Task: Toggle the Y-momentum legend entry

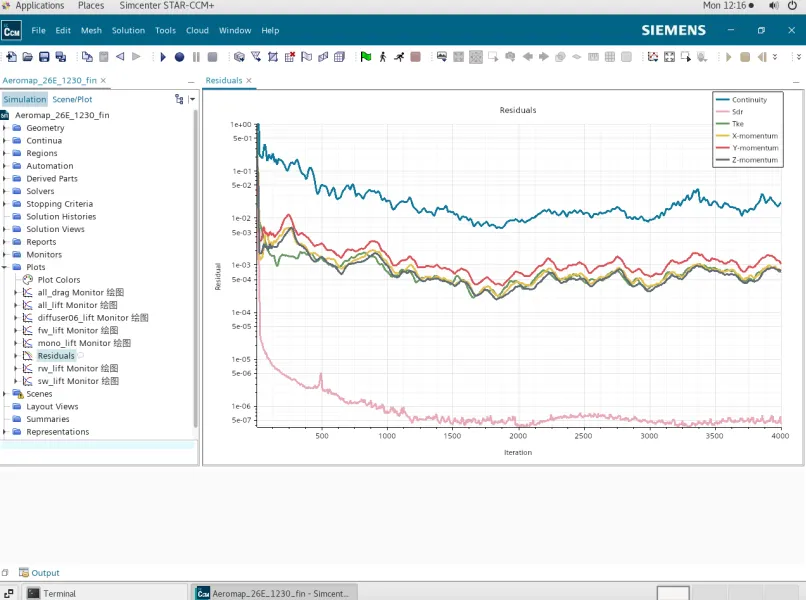Action: pyautogui.click(x=754, y=148)
